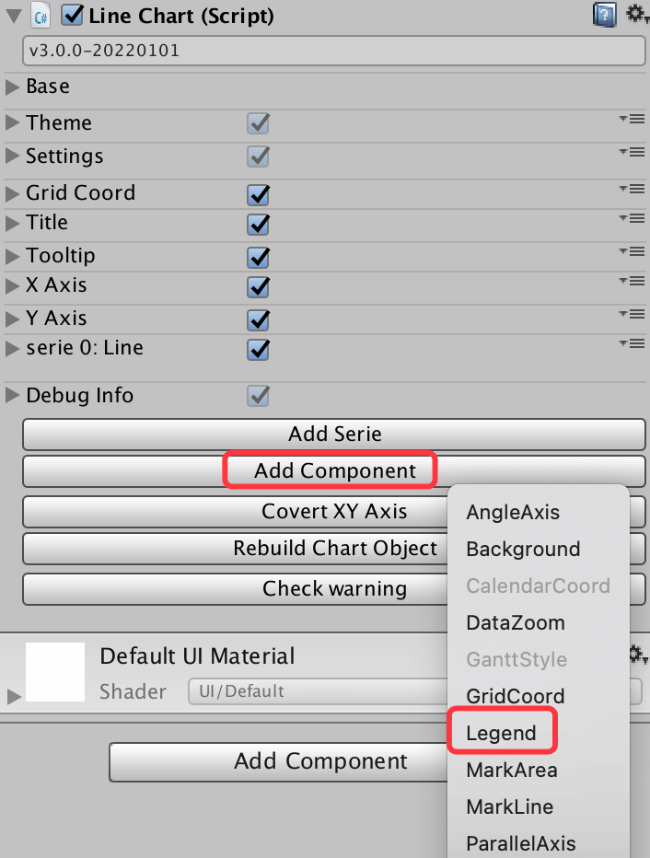This screenshot has width=650, height=858.
Task: Select Legend from the component menu
Action: 501,733
